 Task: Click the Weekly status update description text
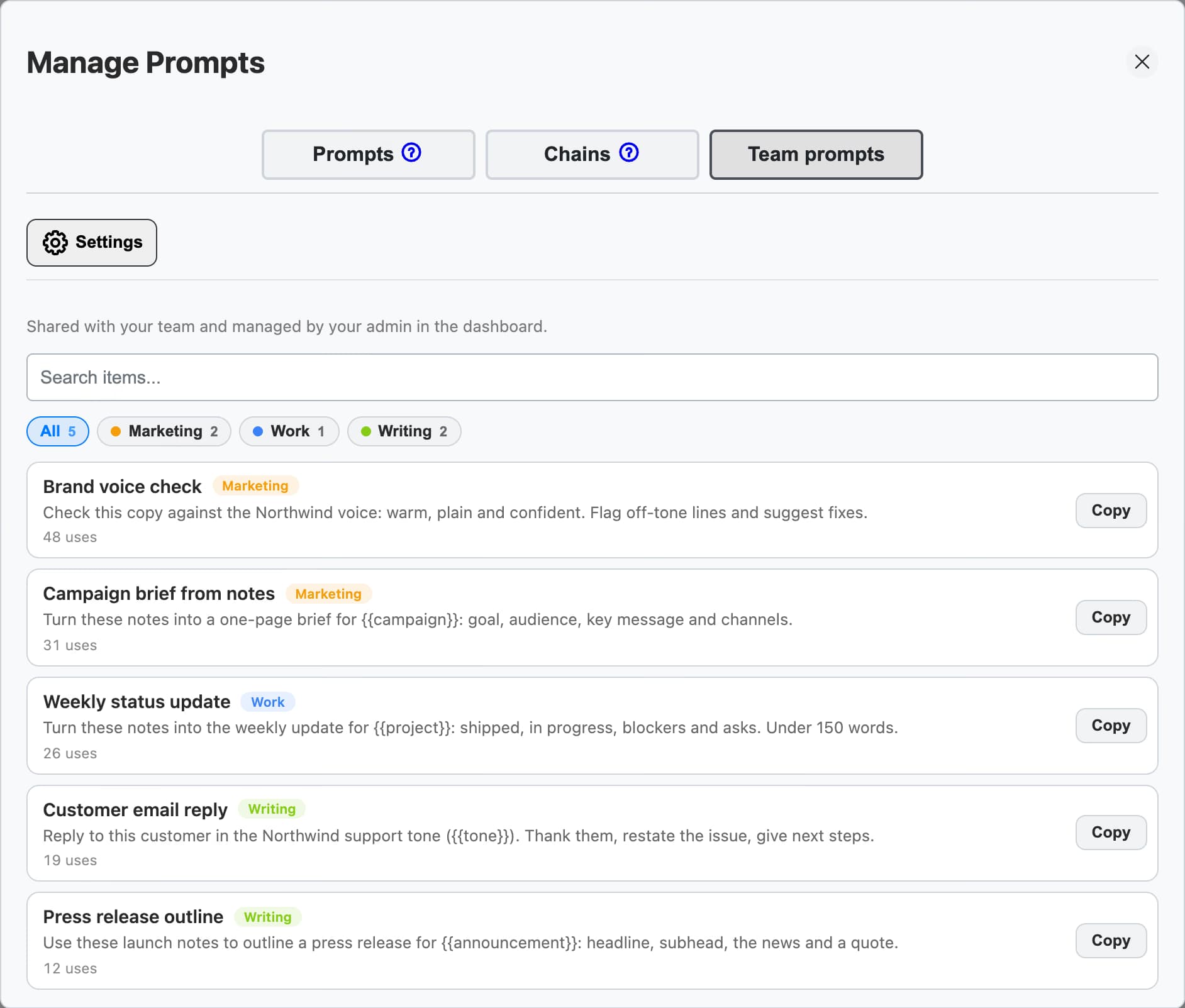pos(470,728)
